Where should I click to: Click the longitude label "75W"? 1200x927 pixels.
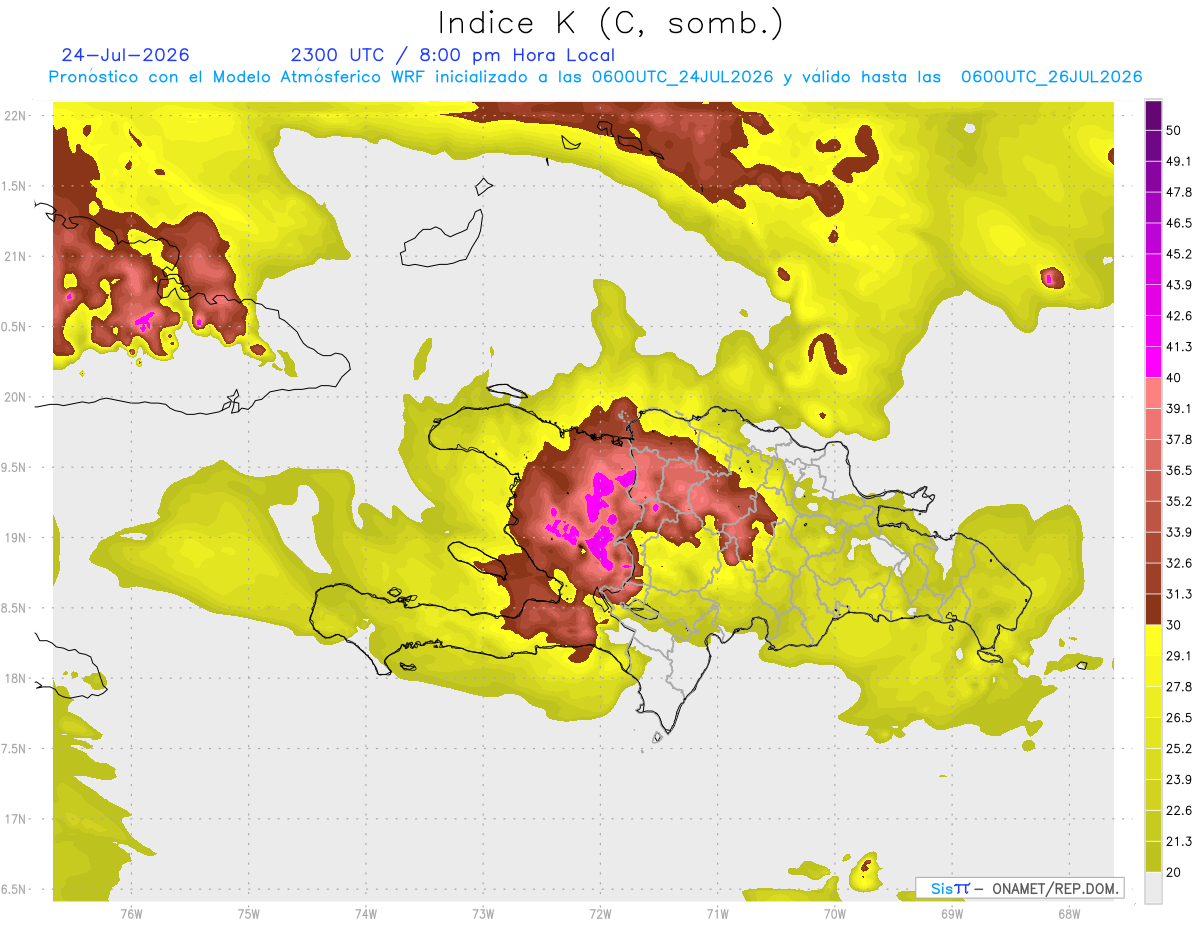(248, 913)
